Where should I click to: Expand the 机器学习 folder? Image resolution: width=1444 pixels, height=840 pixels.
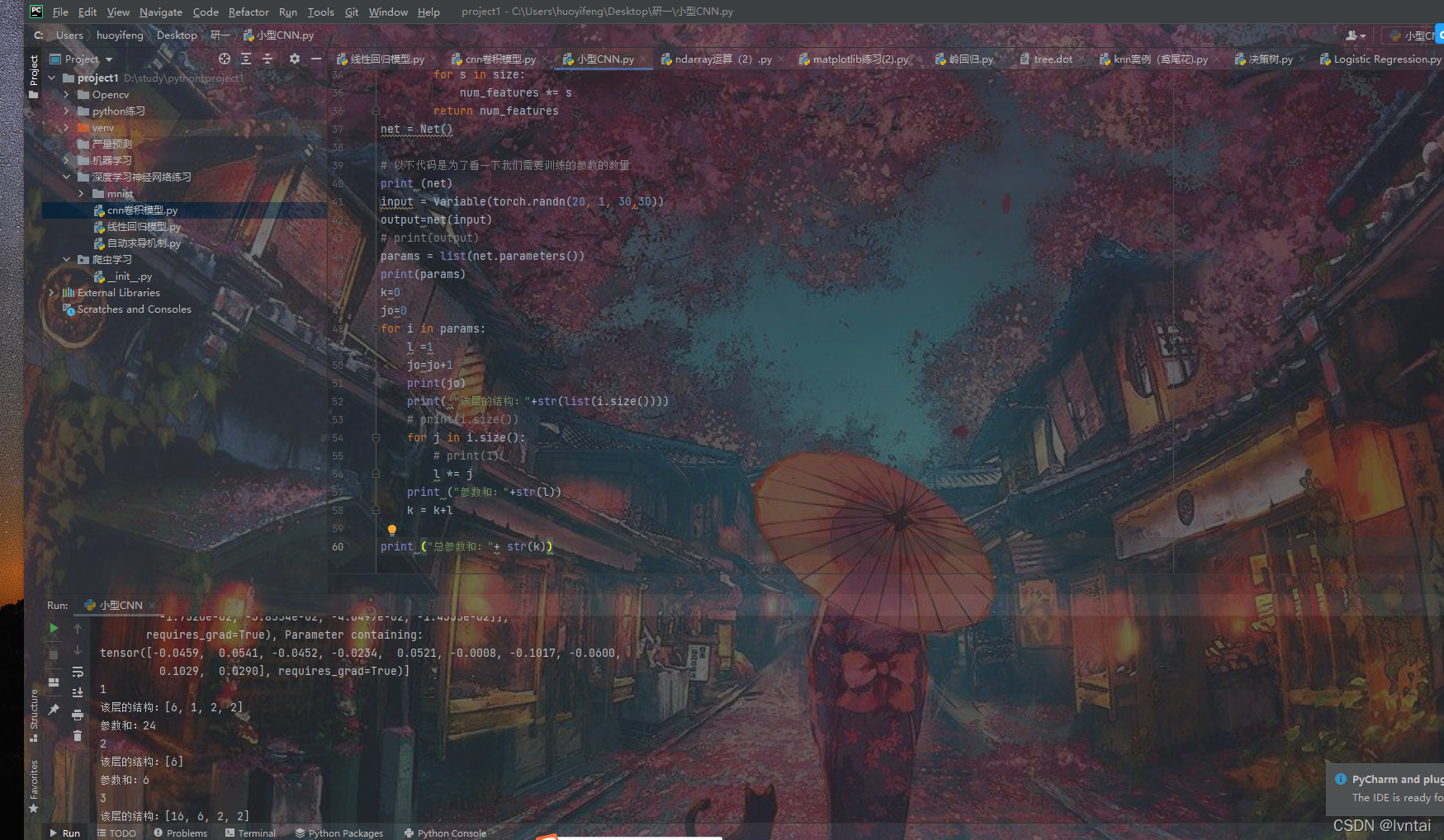pos(67,161)
